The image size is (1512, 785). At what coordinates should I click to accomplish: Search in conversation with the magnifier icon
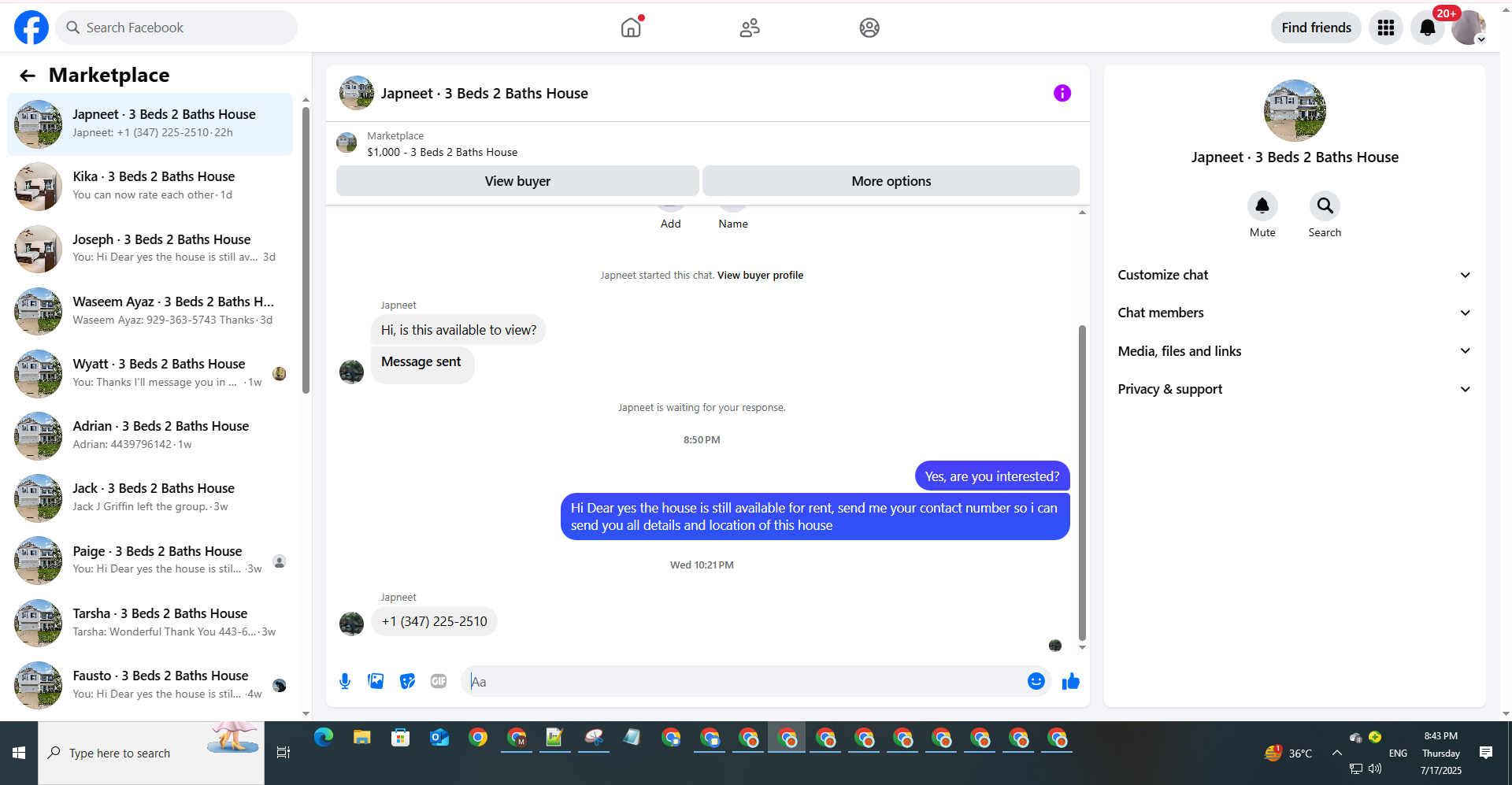(x=1325, y=206)
